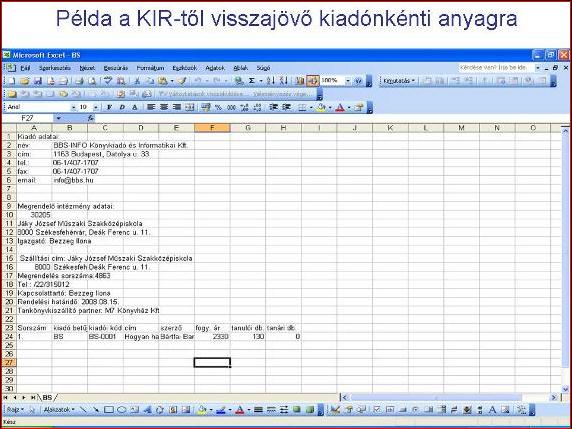572x429 pixels.
Task: Select the Arrow drawing tool
Action: (96, 410)
